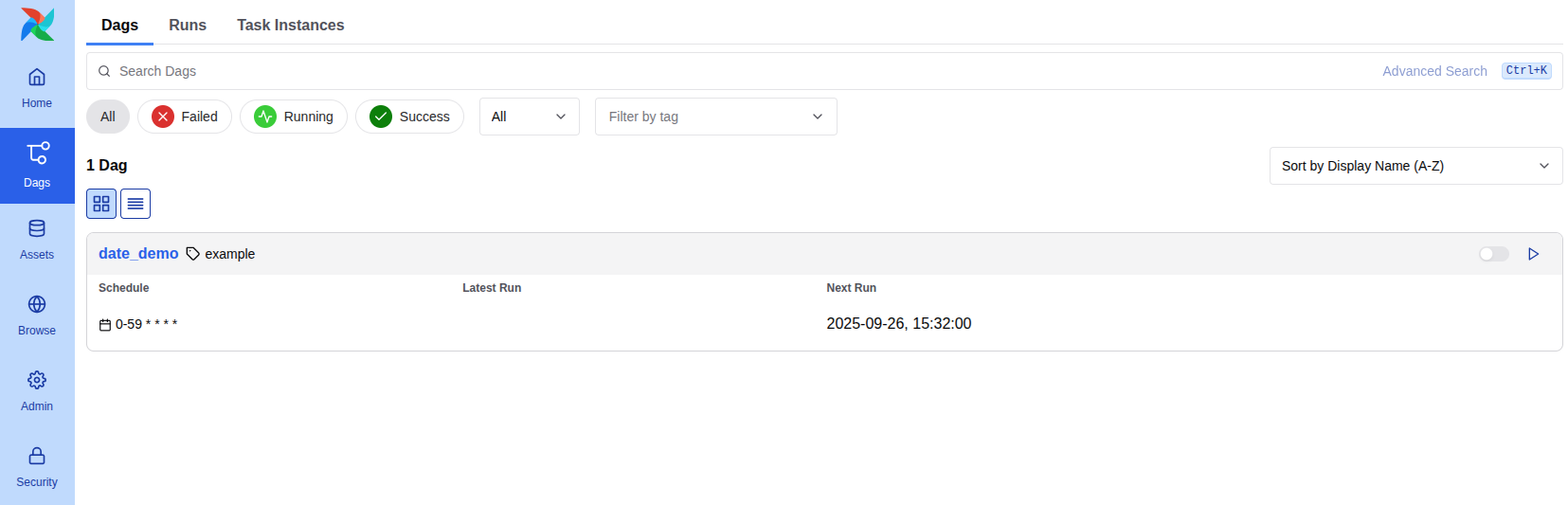This screenshot has height=505, width=1568.
Task: Switch to the Runs tab
Action: click(188, 25)
